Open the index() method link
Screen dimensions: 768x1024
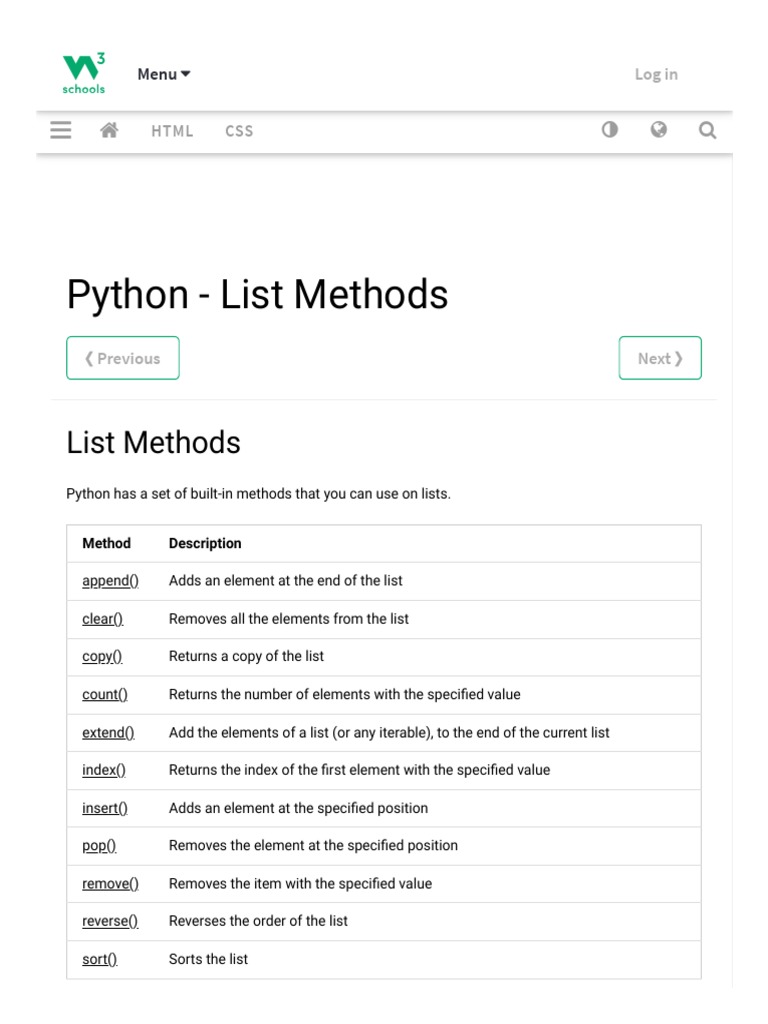[104, 770]
